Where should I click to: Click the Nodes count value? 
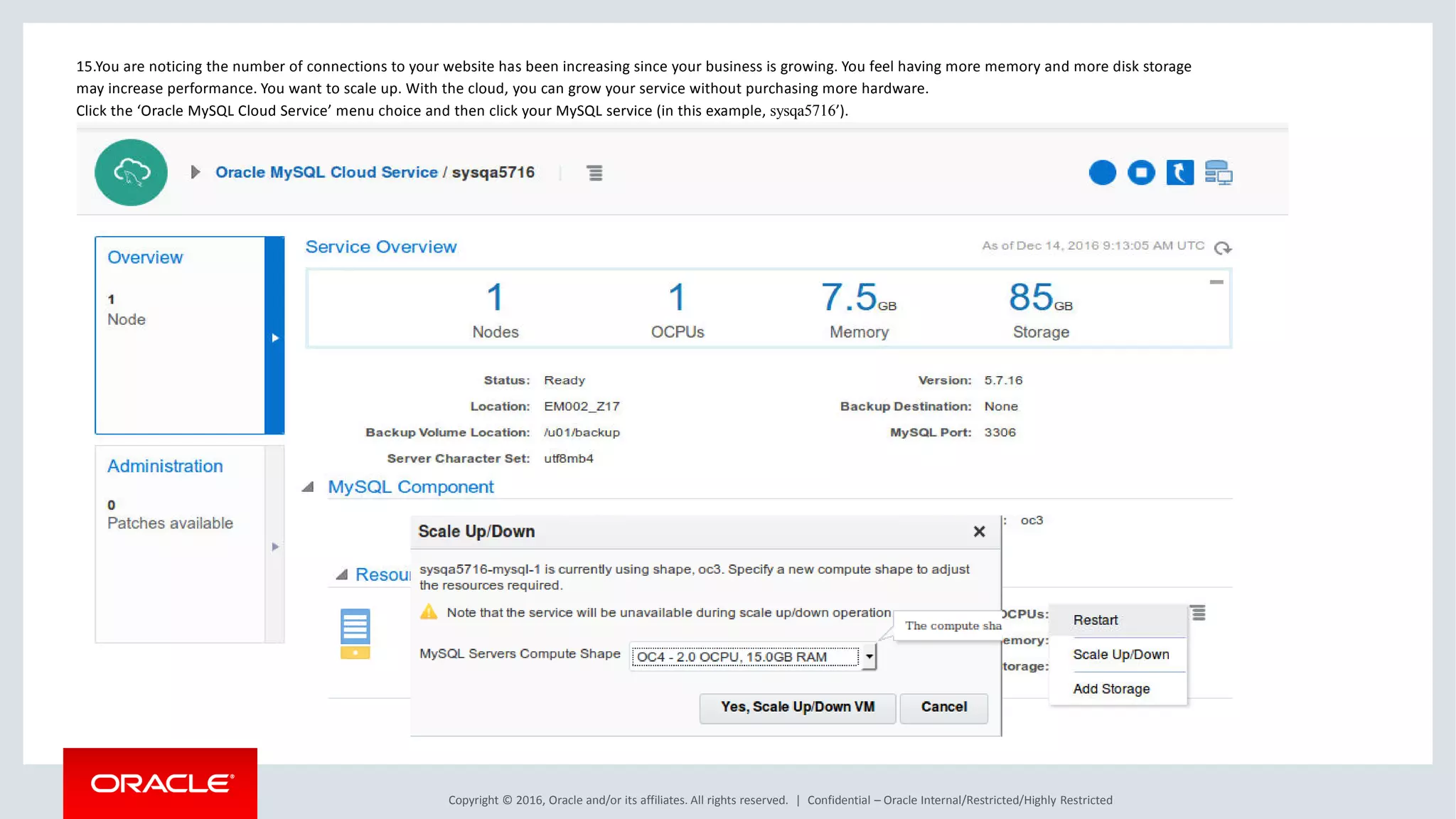pos(496,297)
